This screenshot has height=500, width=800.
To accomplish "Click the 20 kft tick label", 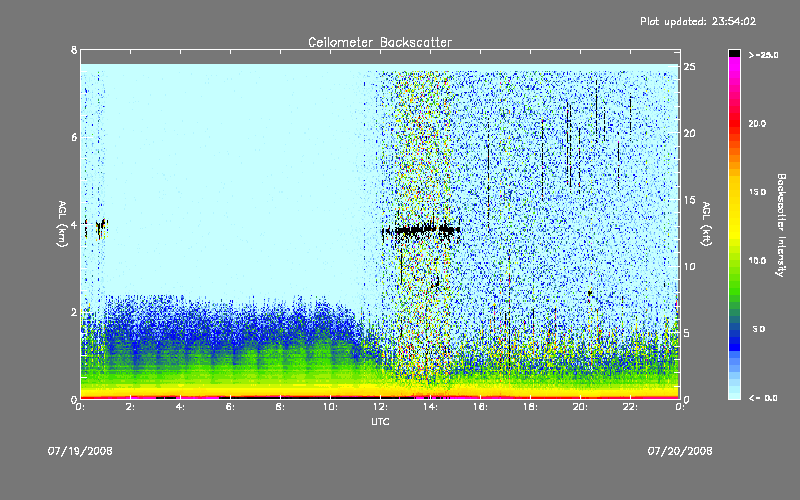I will pyautogui.click(x=690, y=133).
